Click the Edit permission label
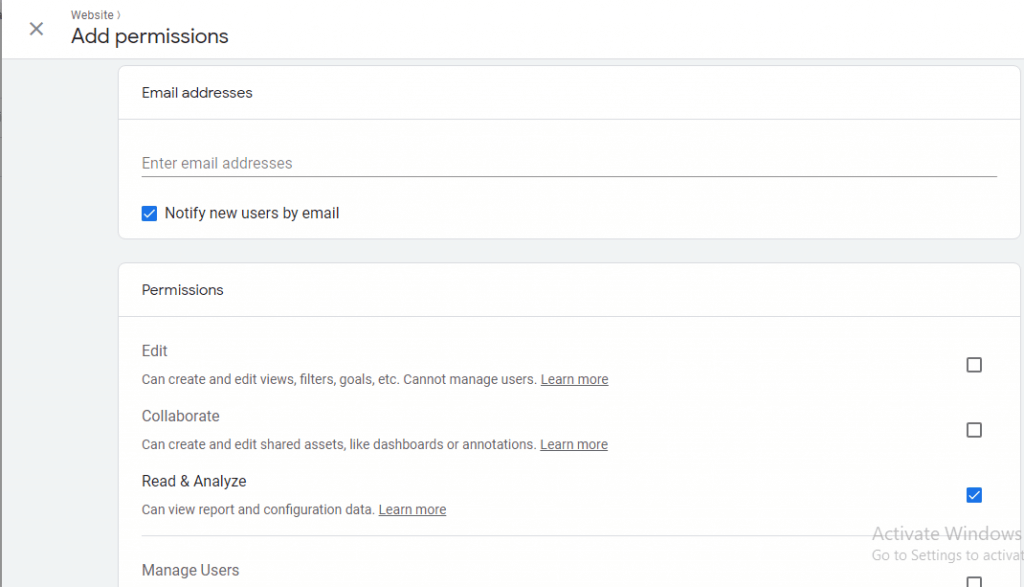Viewport: 1024px width, 587px height. 155,351
